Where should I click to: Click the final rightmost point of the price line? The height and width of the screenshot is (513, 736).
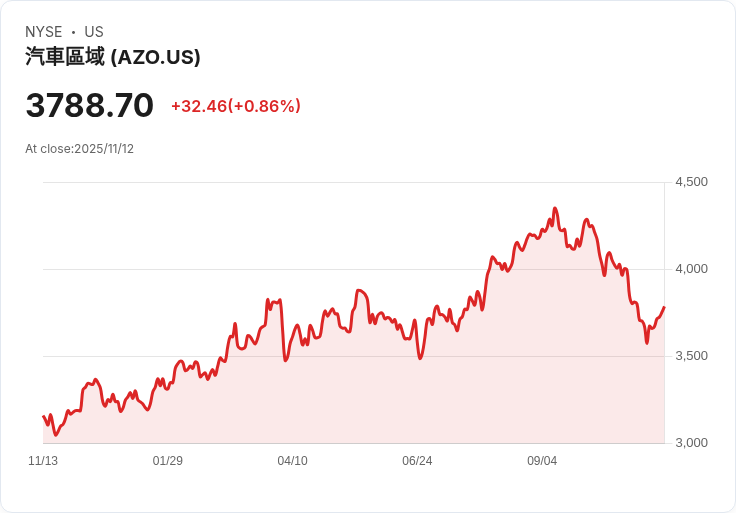coord(664,307)
